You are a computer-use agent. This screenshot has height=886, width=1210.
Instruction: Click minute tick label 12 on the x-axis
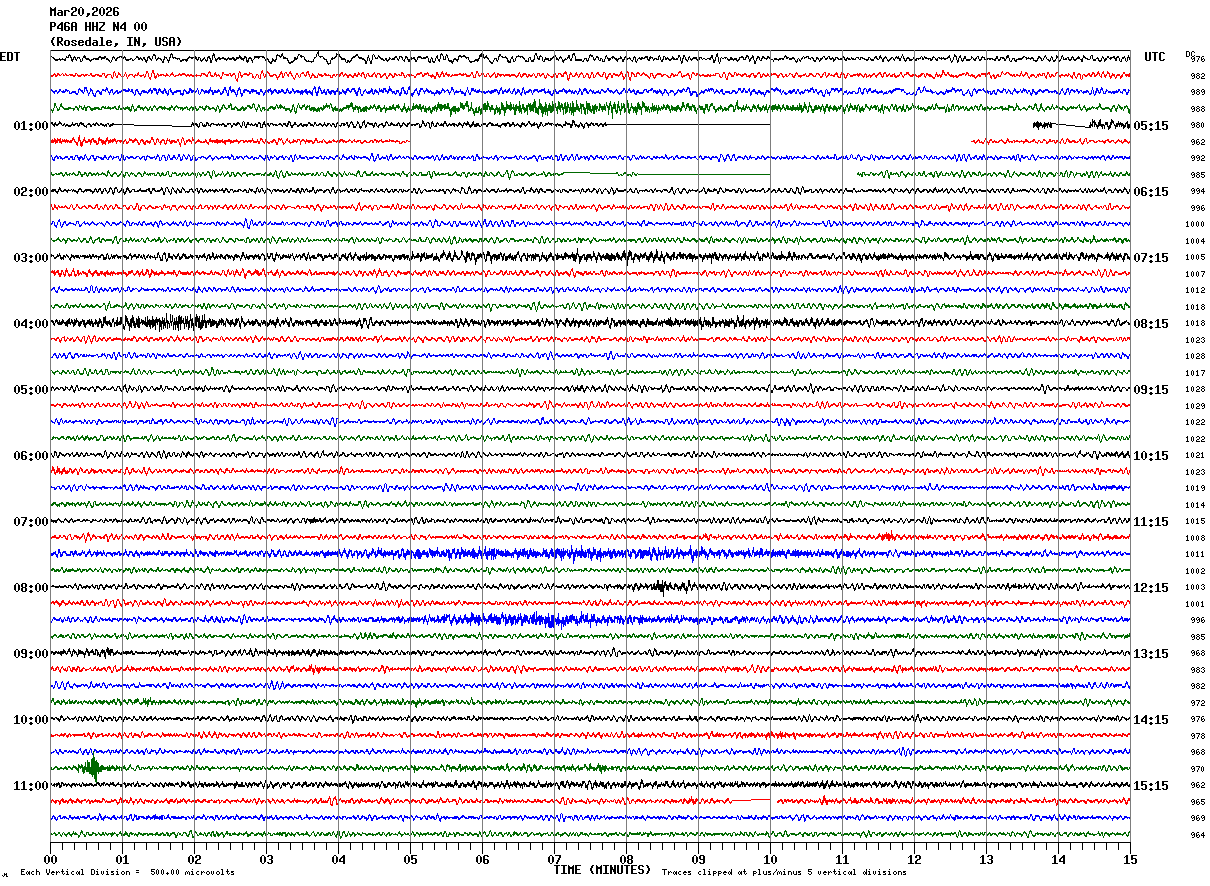(914, 859)
